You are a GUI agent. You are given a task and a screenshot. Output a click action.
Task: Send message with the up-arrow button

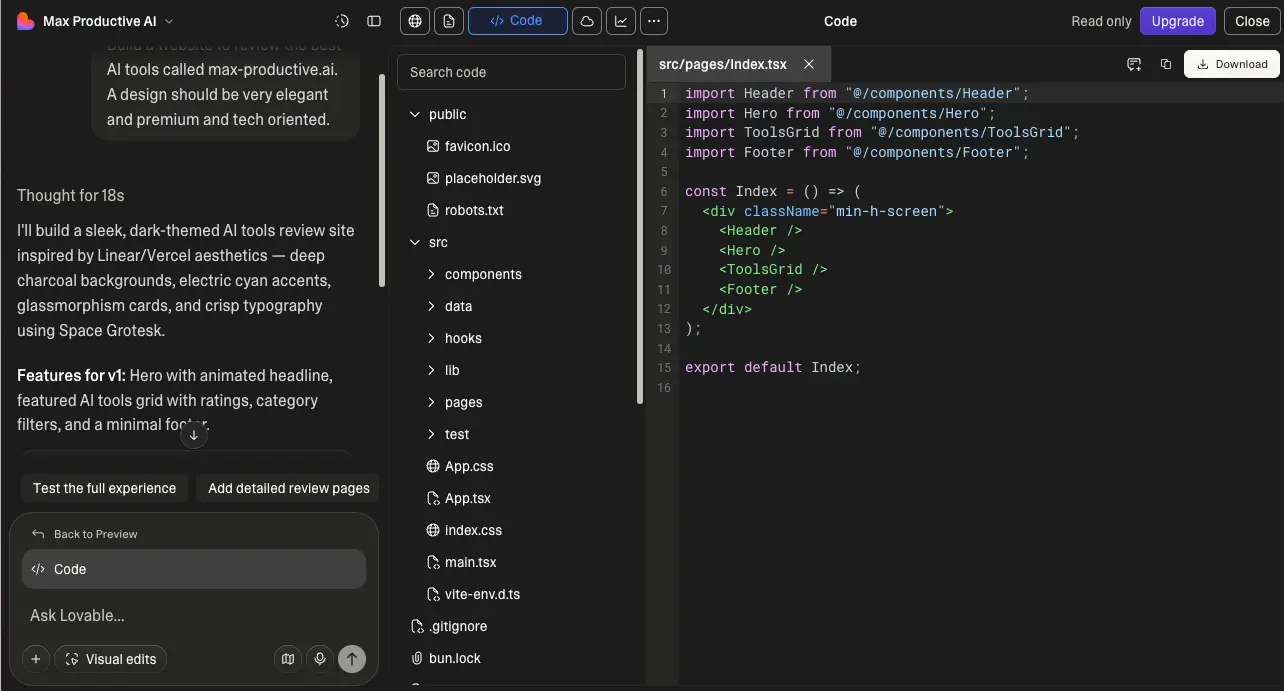point(352,659)
